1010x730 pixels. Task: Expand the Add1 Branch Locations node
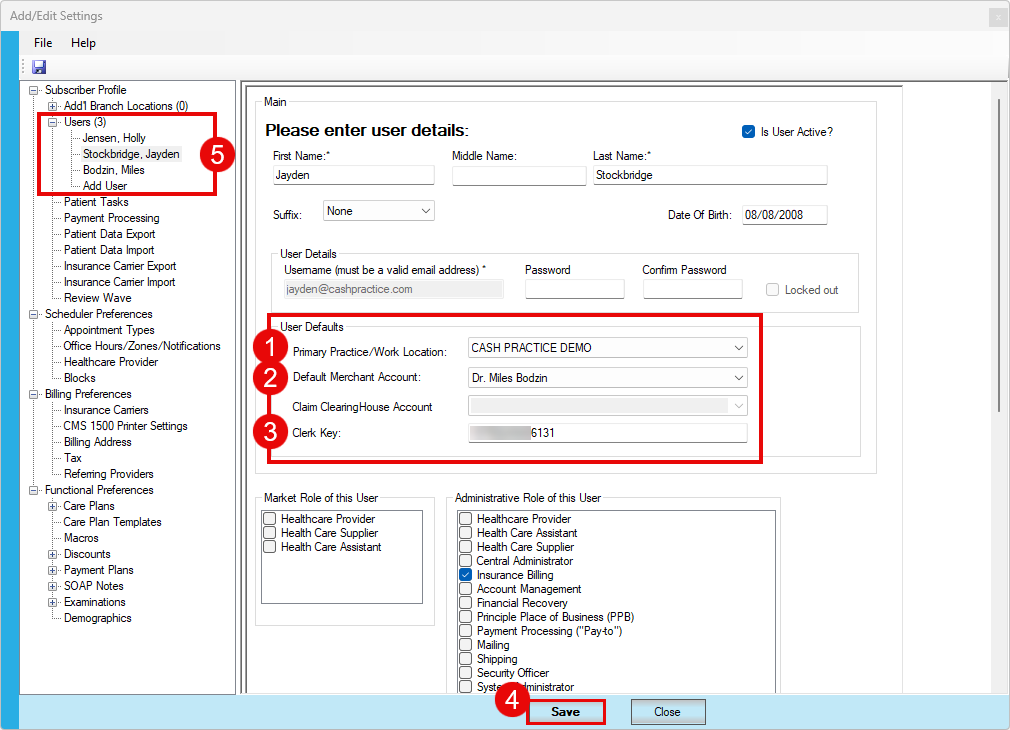tap(53, 106)
